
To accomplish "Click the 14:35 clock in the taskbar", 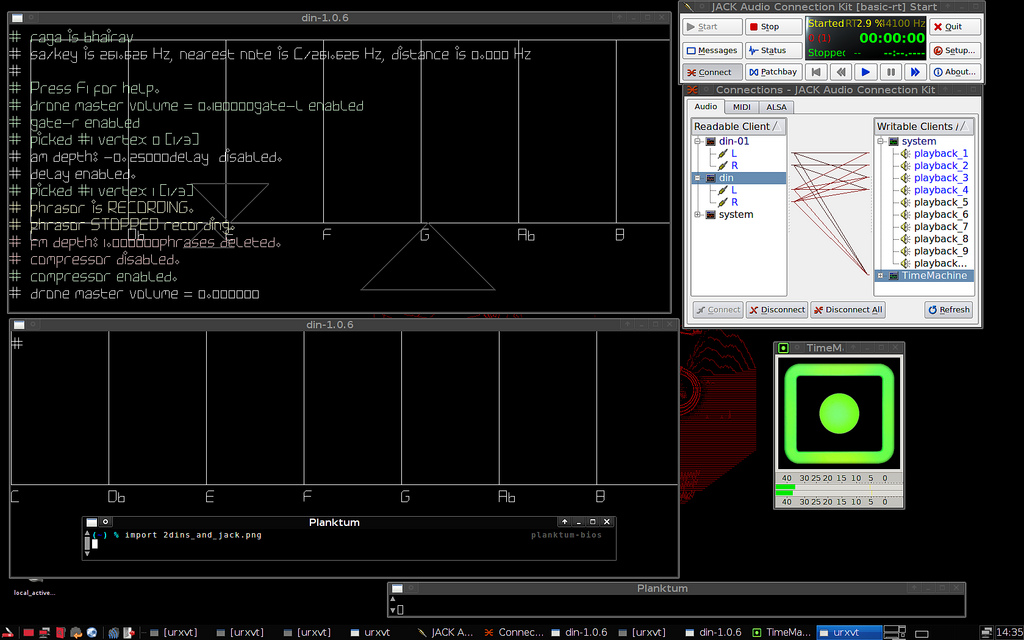I will (1010, 632).
